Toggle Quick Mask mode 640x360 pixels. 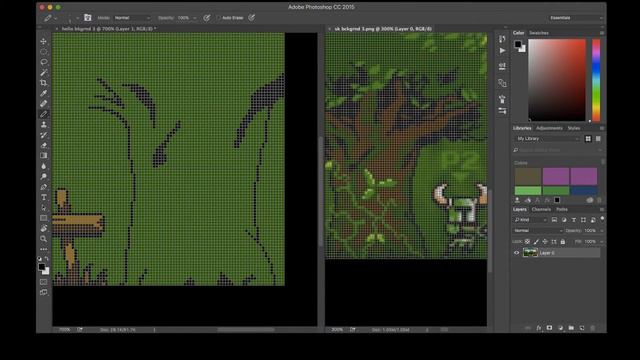[x=44, y=282]
